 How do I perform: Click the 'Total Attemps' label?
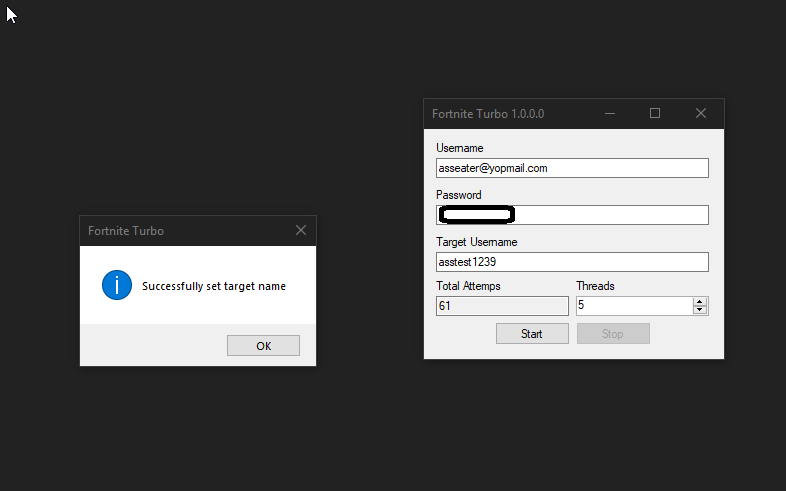(x=468, y=286)
